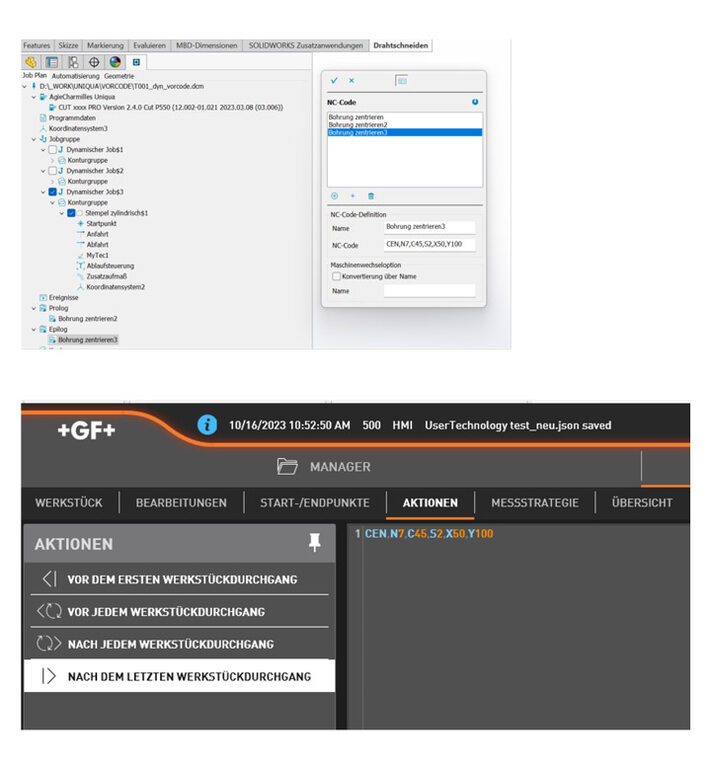
Task: Pin the Aktionen panel
Action: [315, 543]
